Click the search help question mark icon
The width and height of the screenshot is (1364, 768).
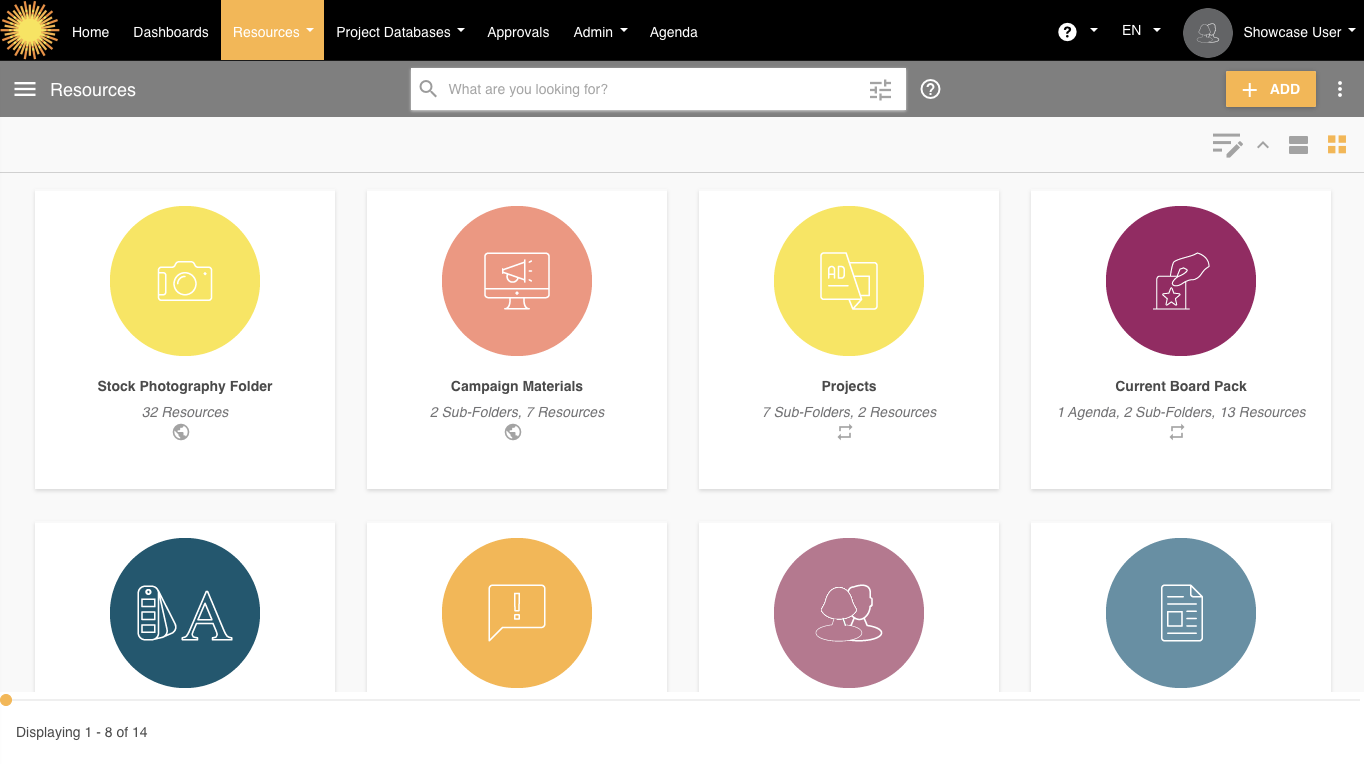click(x=930, y=89)
